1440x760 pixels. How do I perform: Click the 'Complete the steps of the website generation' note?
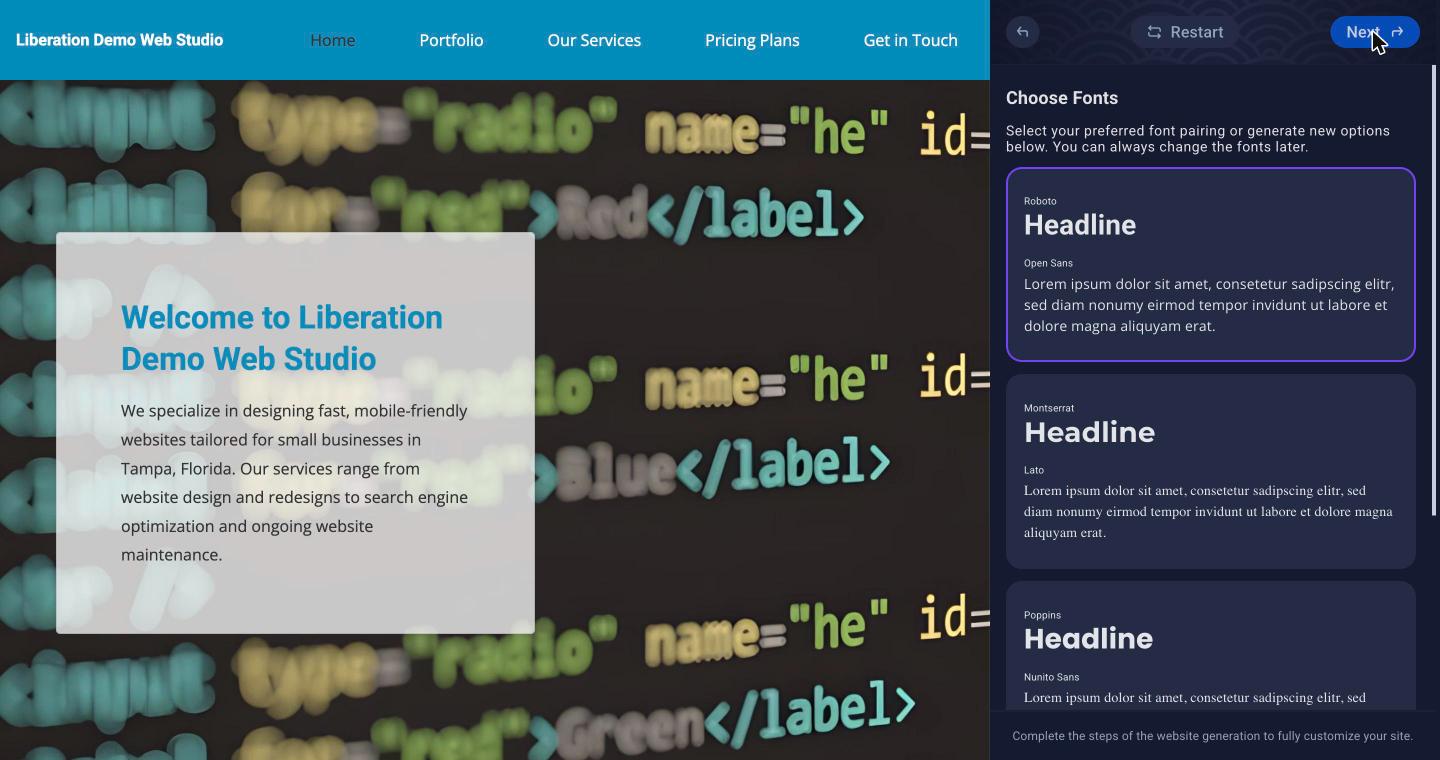pyautogui.click(x=1212, y=736)
